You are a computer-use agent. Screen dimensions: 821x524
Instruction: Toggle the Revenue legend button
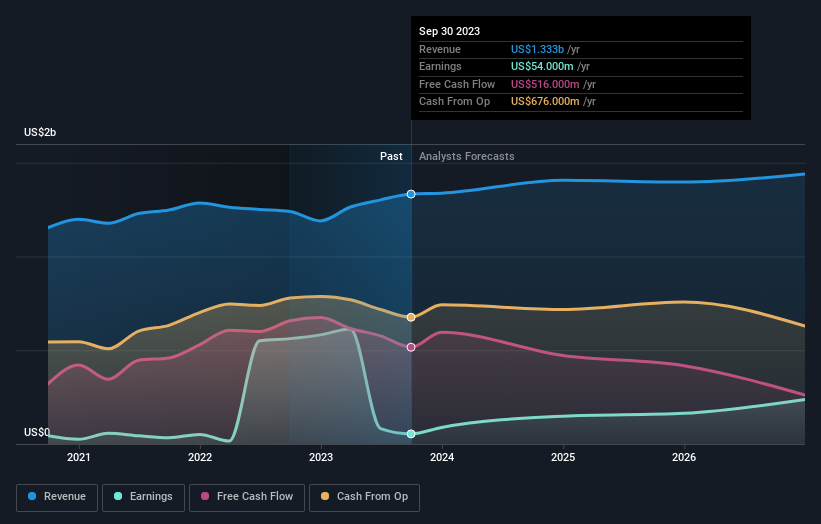coord(57,497)
